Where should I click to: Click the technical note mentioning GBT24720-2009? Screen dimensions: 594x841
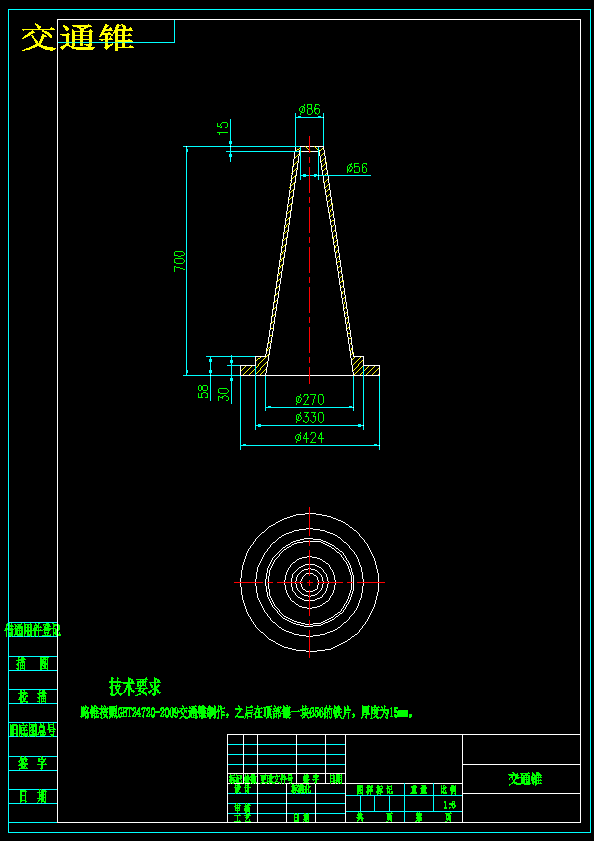click(x=247, y=713)
